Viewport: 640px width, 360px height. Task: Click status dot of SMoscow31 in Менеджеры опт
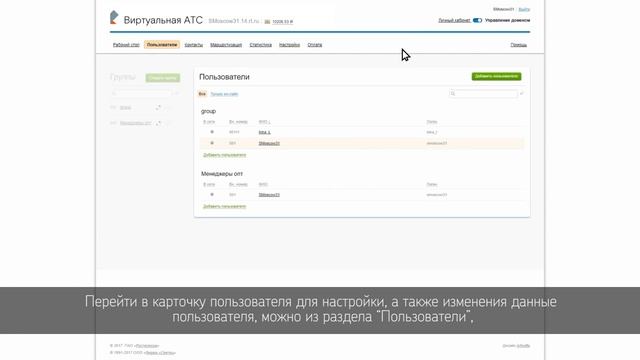212,194
